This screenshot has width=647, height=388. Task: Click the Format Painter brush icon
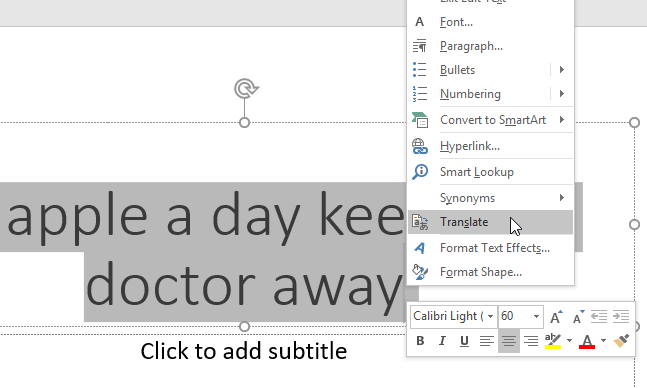point(621,341)
